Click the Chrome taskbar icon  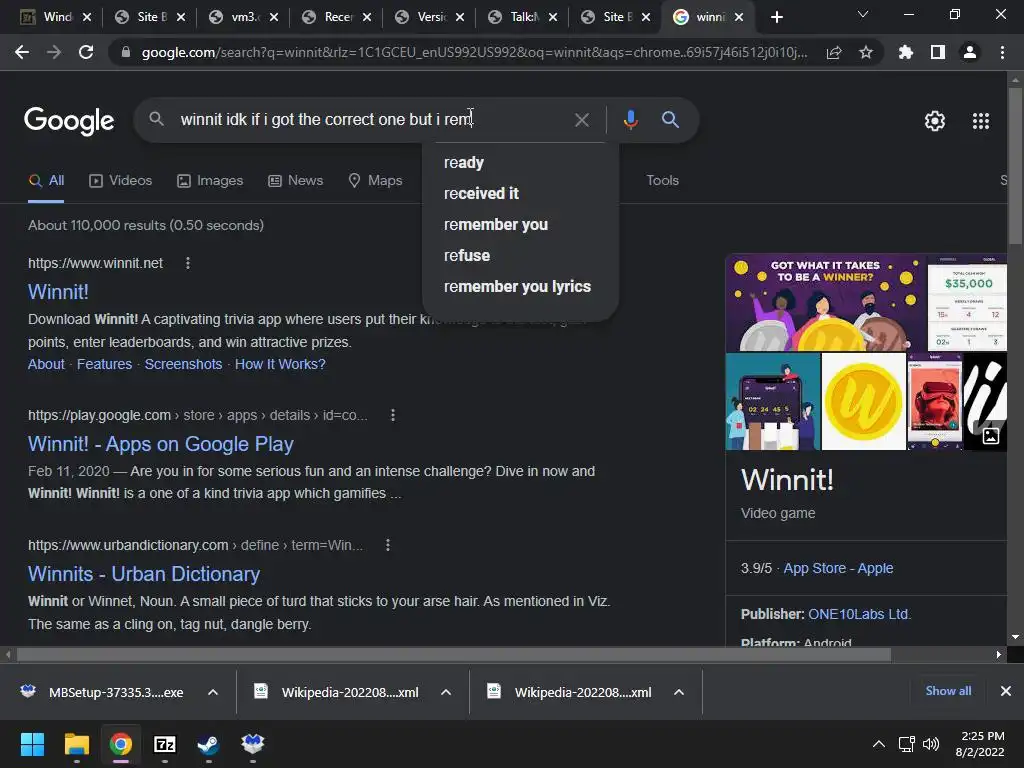tap(120, 744)
